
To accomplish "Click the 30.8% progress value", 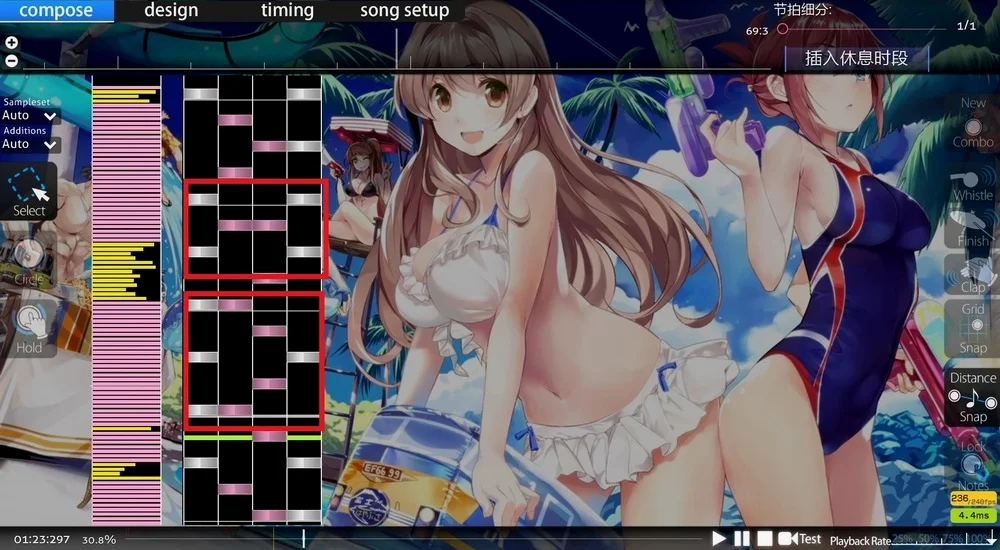I will (99, 540).
